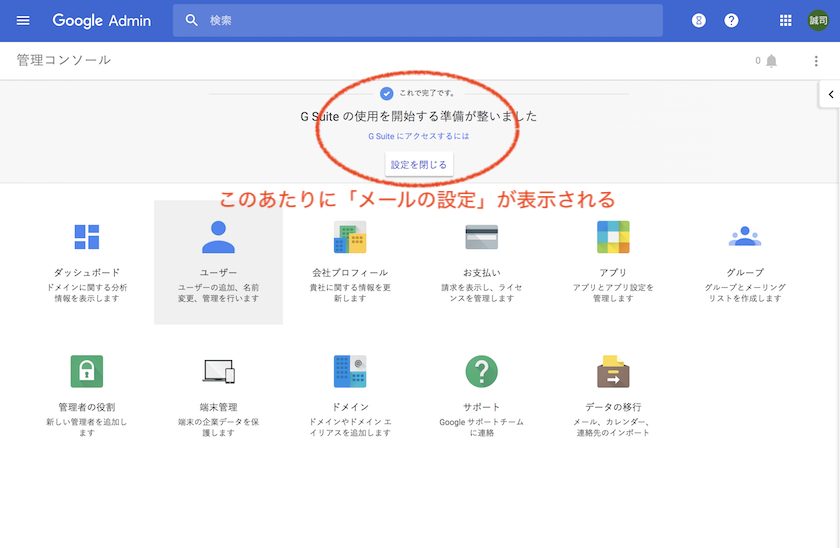Click the G Suite の使用を開始する準備が整いました heading
The image size is (840, 548).
[418, 116]
